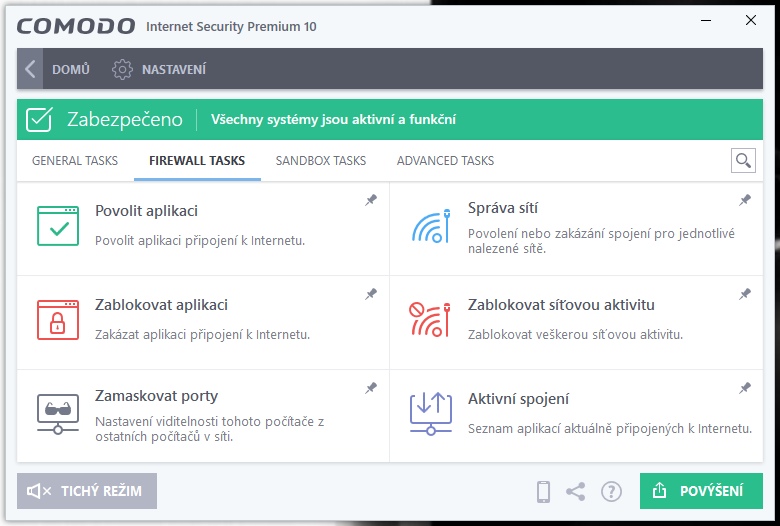
Task: Click the Správa sítí wireless icon
Action: [x=431, y=226]
